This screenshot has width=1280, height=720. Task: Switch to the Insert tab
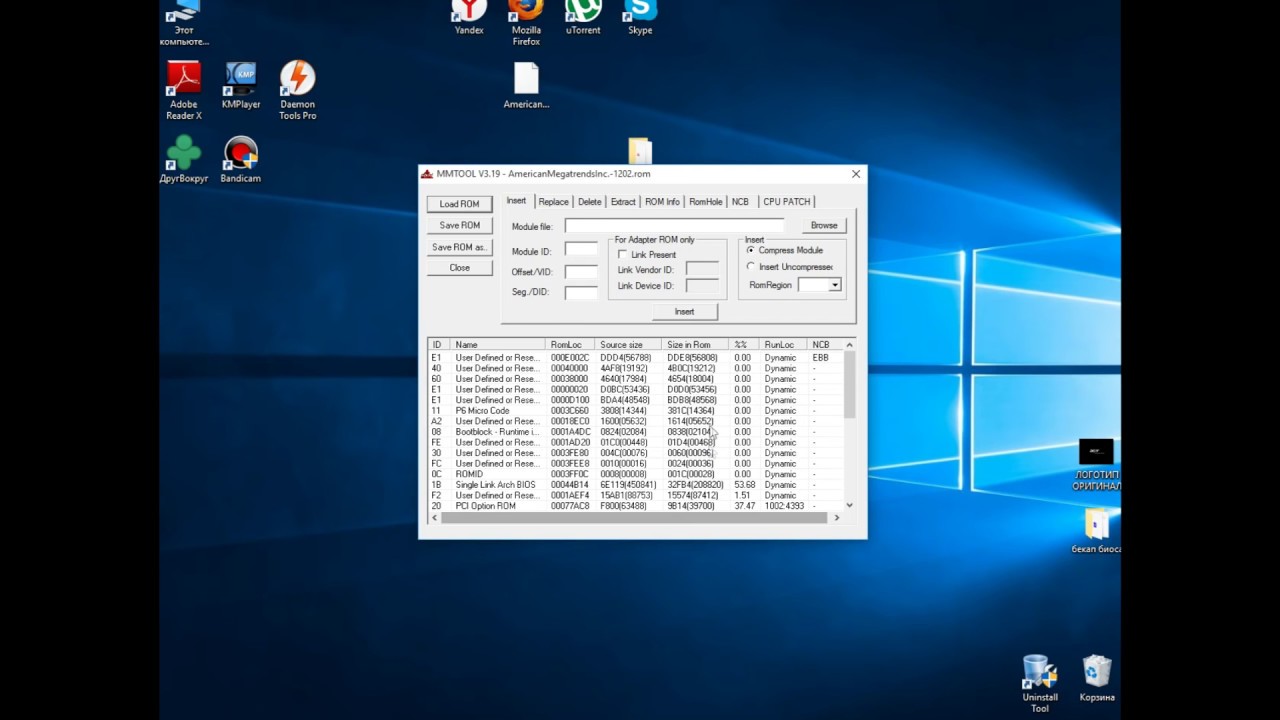click(x=516, y=201)
